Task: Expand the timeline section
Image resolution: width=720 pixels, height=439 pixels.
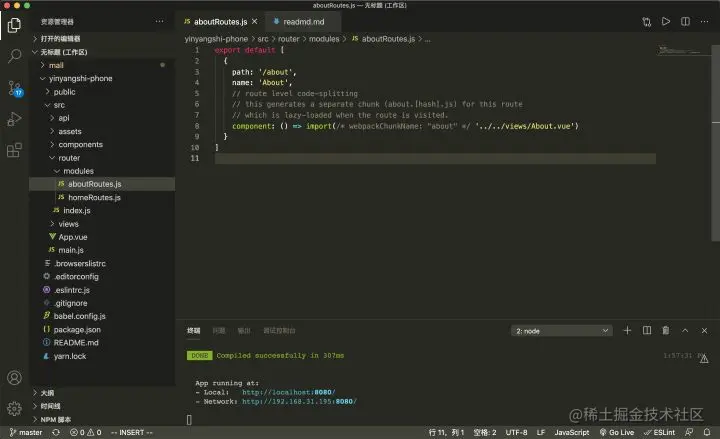Action: [102, 406]
